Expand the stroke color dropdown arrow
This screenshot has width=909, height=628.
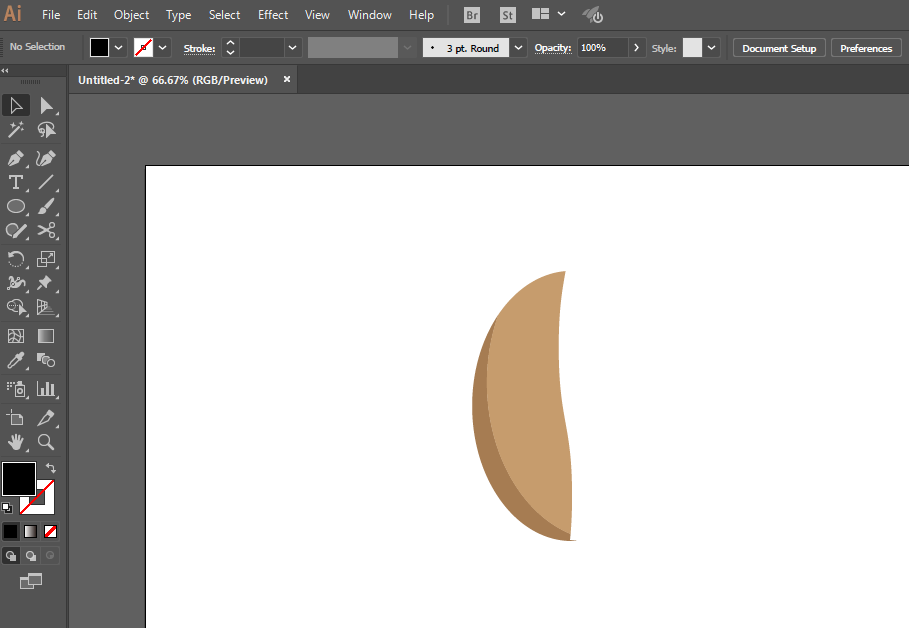point(163,48)
